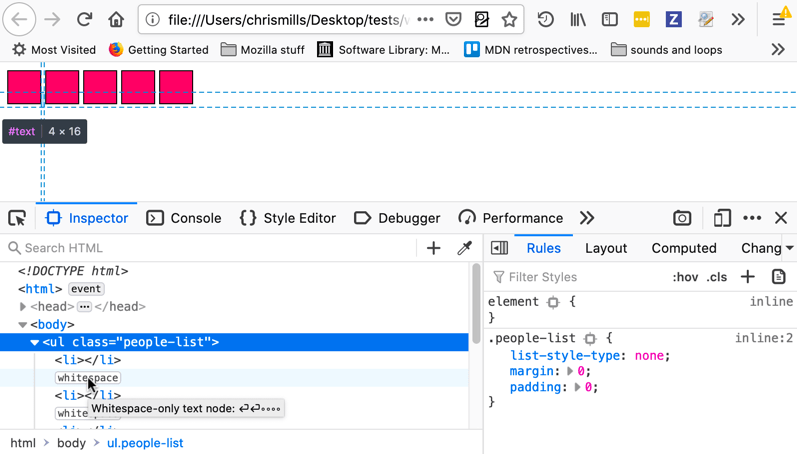
Task: Click ul.people-list in breadcrumb
Action: coord(145,443)
